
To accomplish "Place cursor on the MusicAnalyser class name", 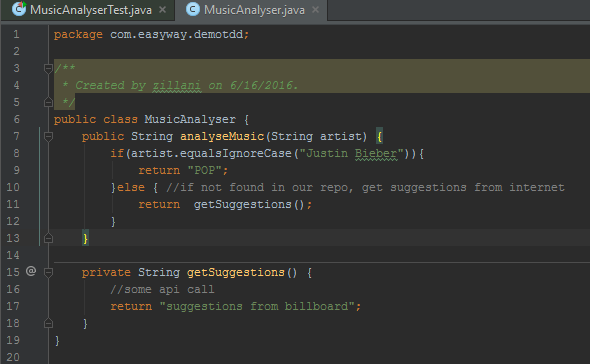I will (190, 119).
